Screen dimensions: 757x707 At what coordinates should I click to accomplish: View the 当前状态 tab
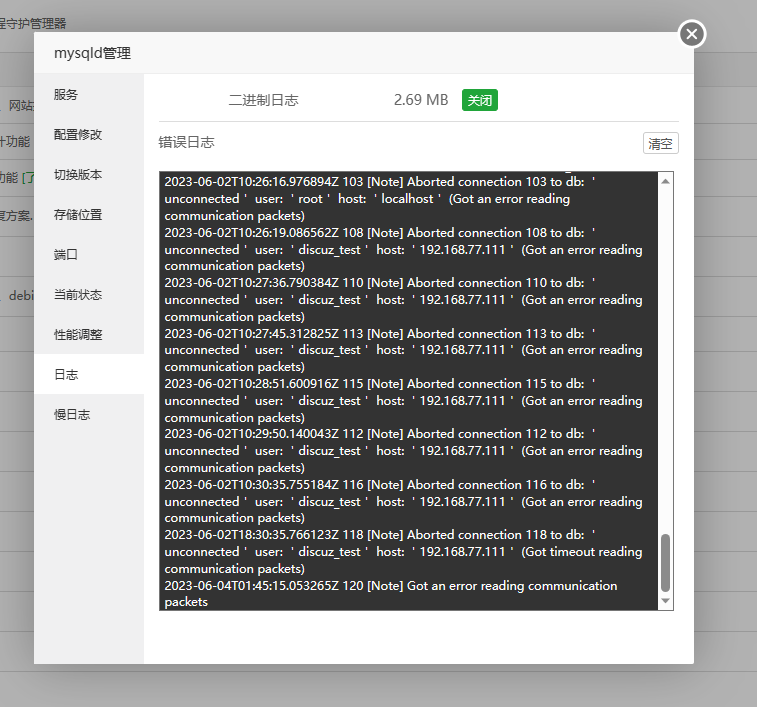[x=89, y=295]
